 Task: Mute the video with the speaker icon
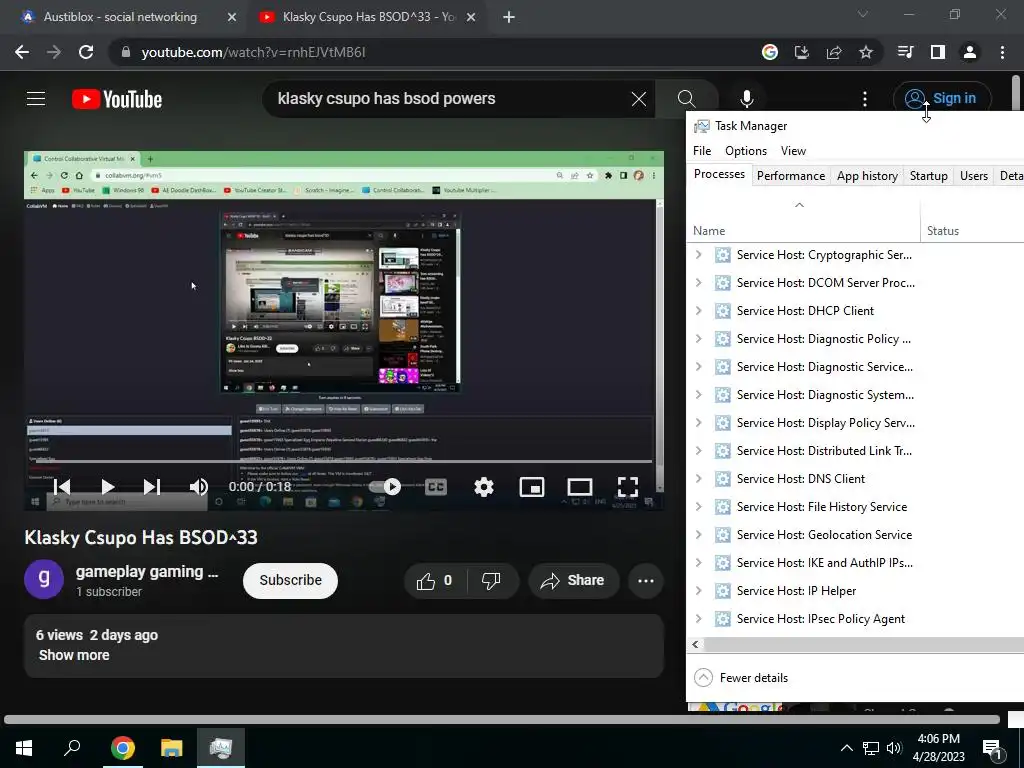pos(199,487)
